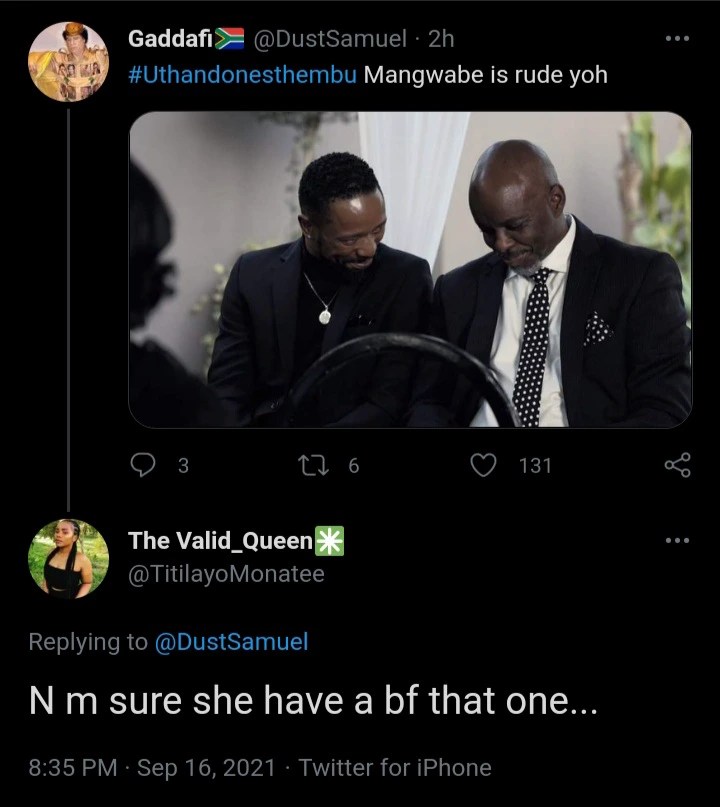Image resolution: width=720 pixels, height=807 pixels.
Task: Open the #Uthandonesthembu hashtag
Action: point(242,75)
